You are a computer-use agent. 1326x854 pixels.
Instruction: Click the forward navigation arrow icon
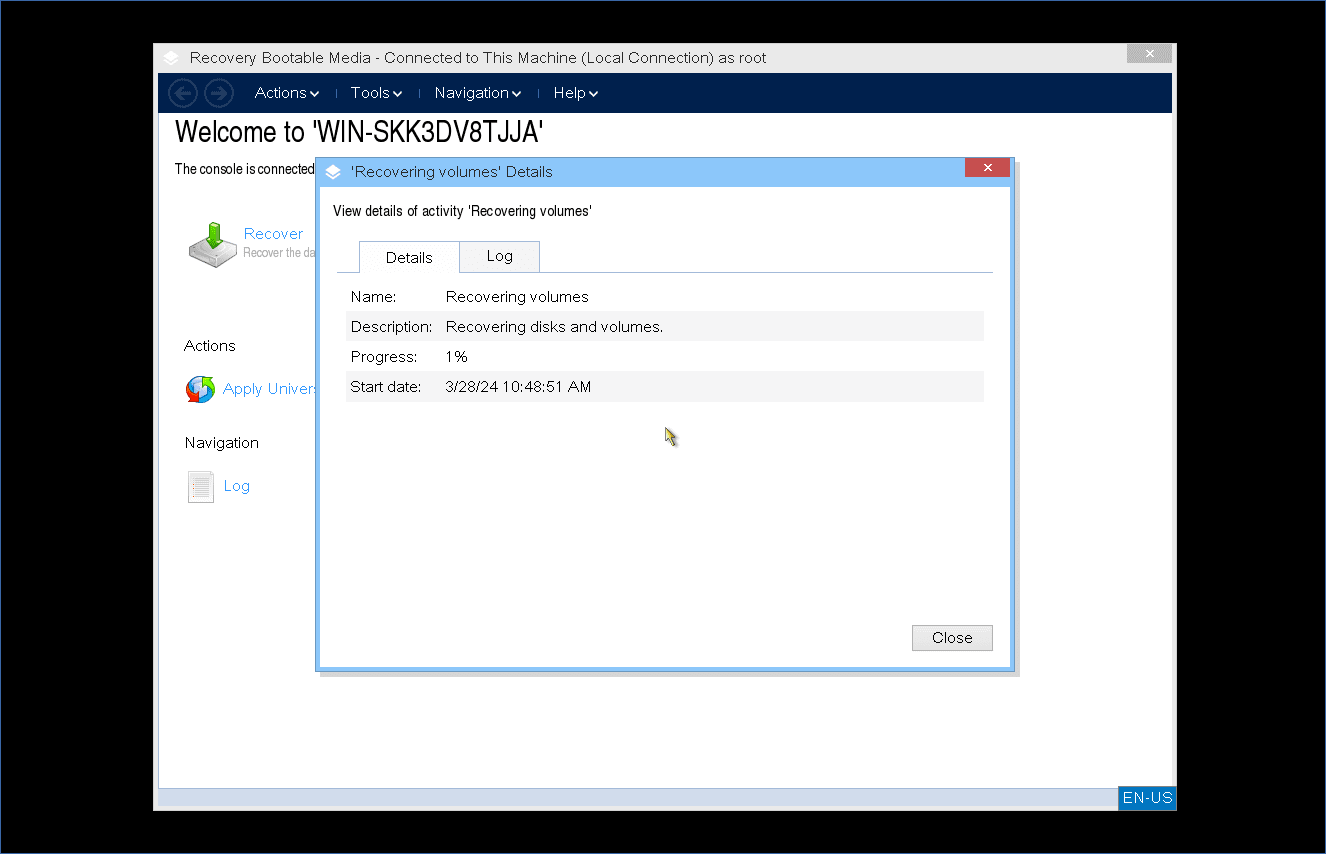[x=219, y=93]
